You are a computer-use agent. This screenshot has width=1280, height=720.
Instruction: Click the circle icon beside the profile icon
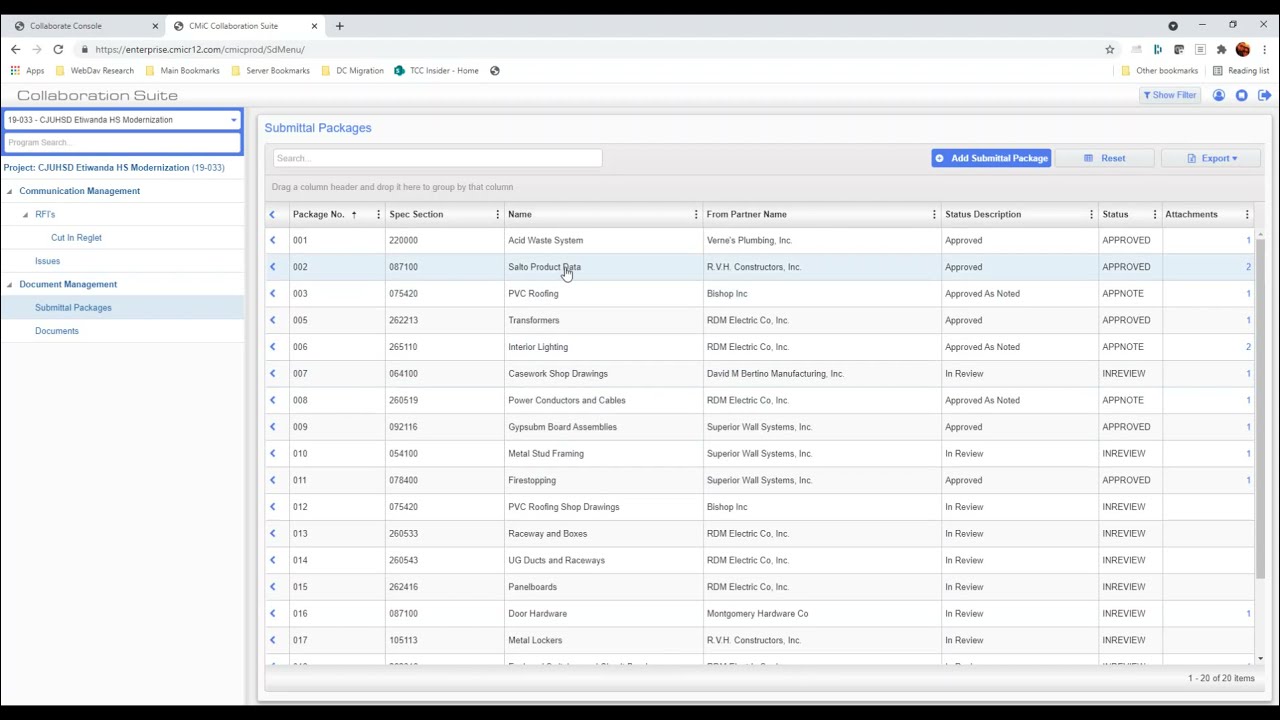tap(1241, 95)
